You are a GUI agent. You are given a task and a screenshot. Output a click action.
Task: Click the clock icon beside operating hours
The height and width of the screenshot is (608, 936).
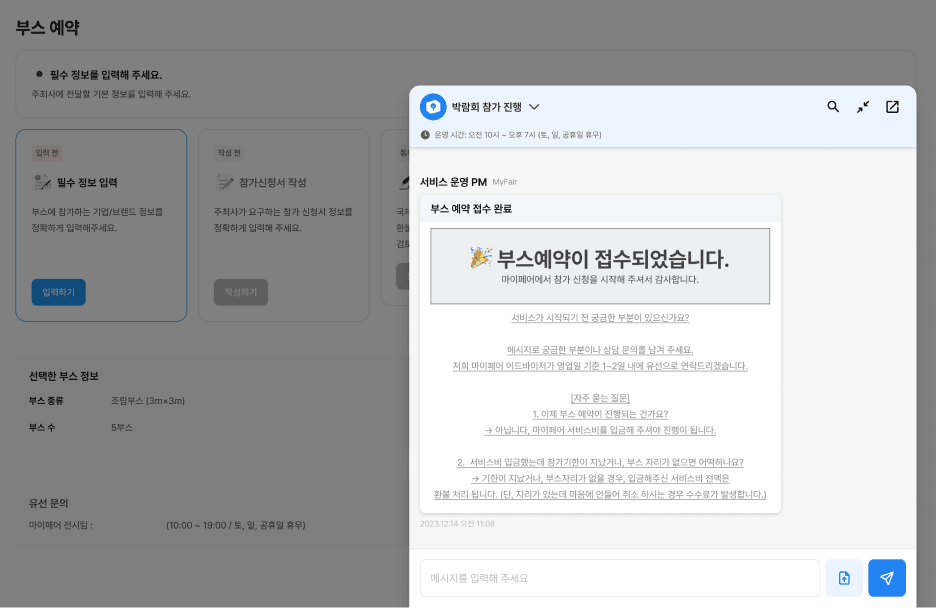click(x=425, y=134)
